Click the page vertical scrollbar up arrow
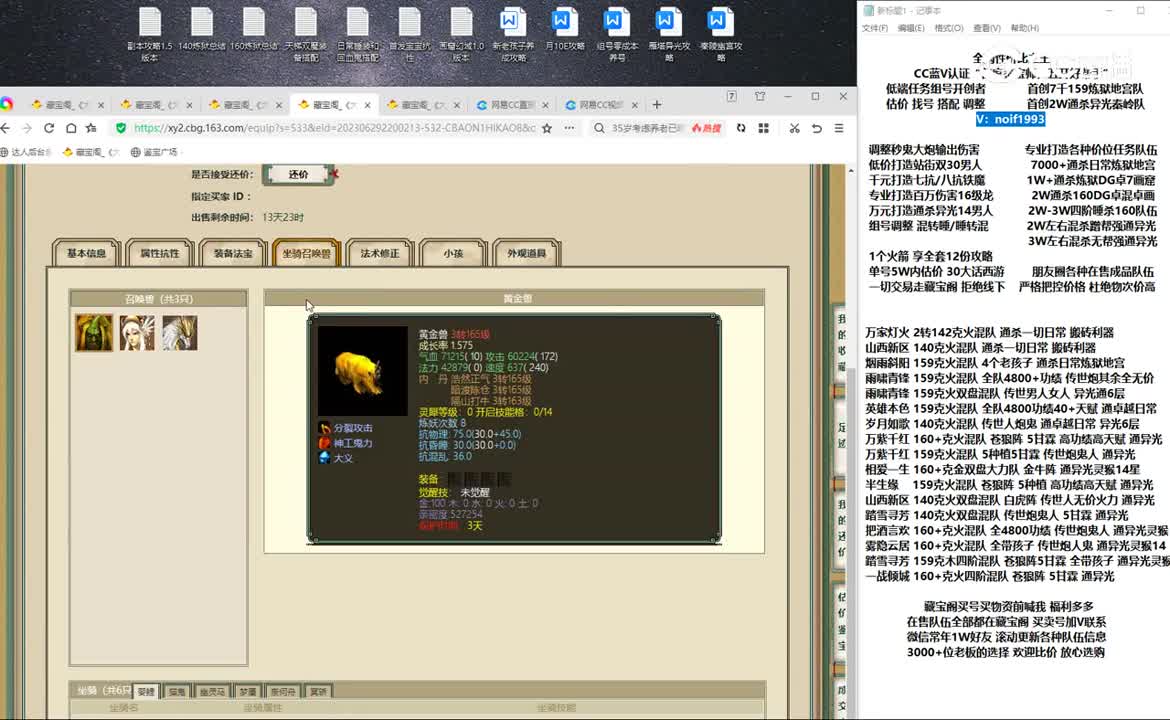 851,172
